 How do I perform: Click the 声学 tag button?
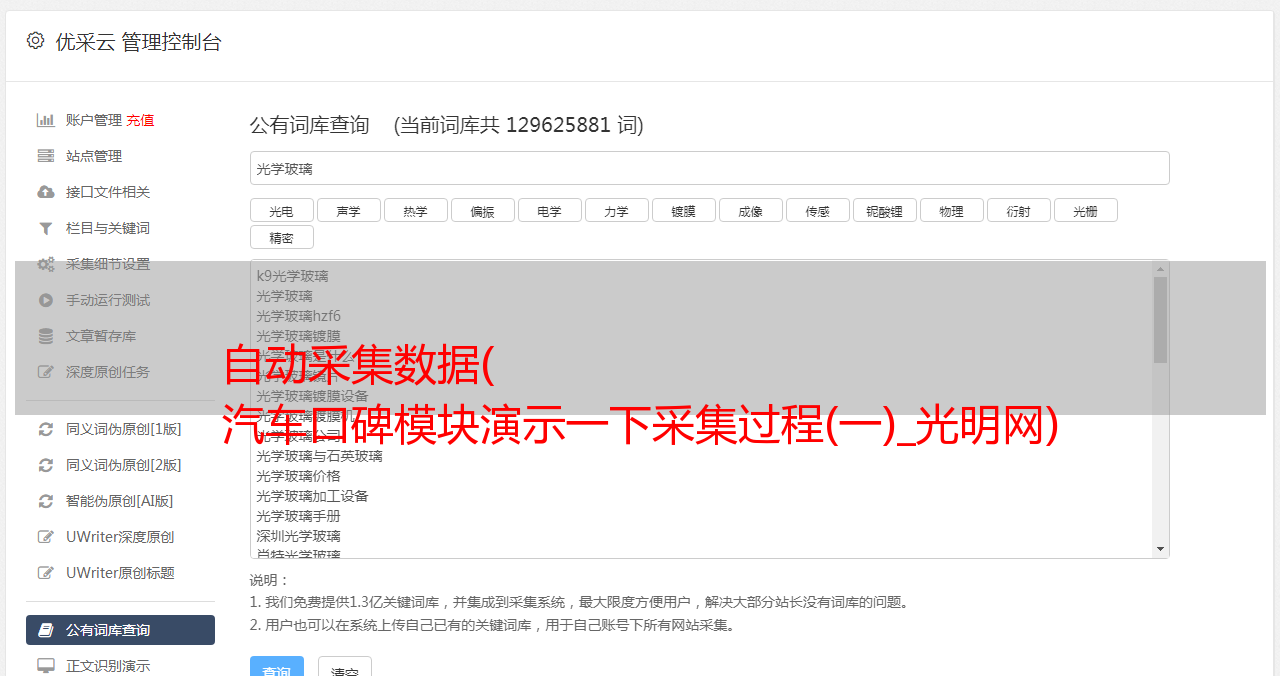pyautogui.click(x=349, y=210)
